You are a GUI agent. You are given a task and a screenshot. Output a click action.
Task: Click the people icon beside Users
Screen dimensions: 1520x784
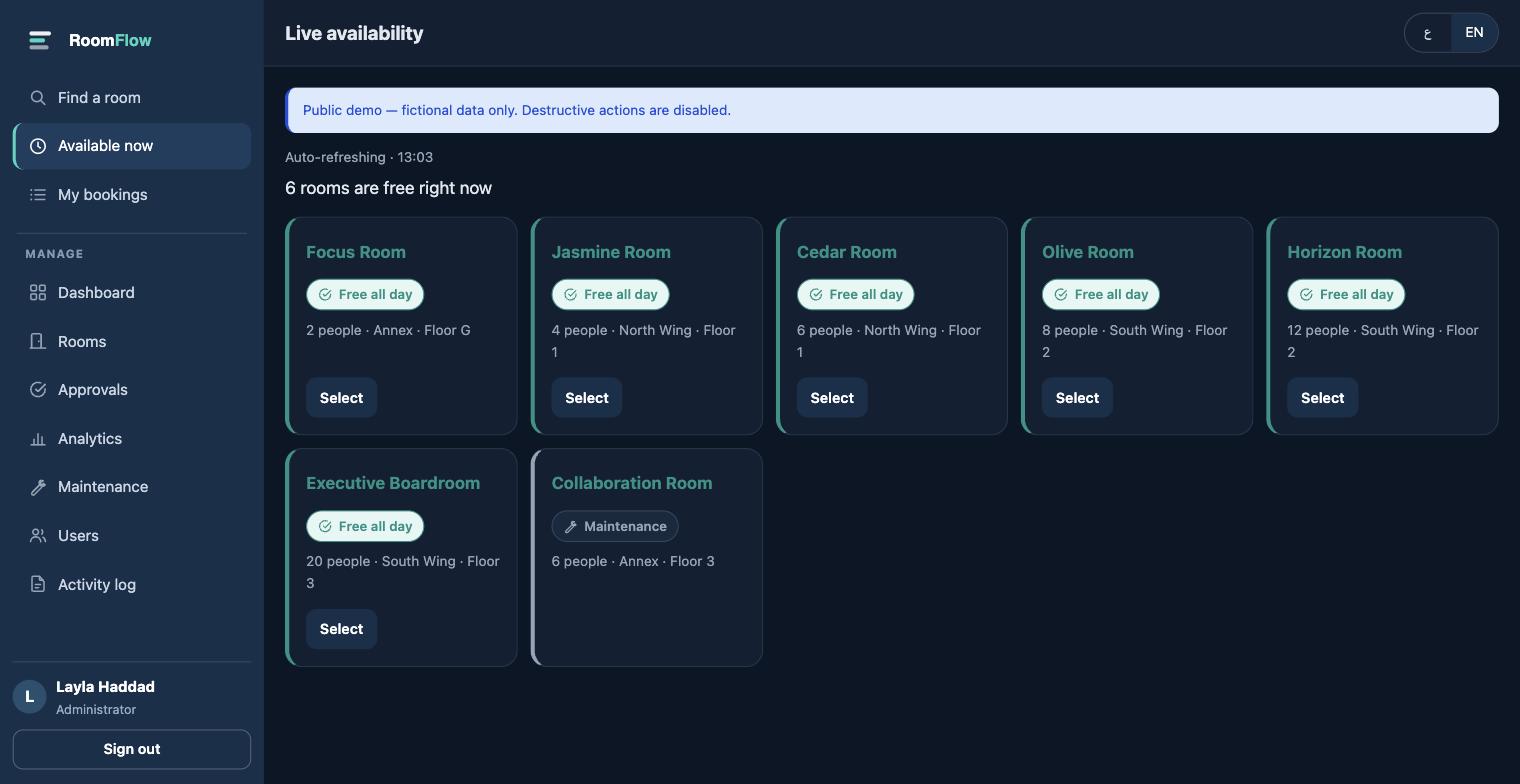pyautogui.click(x=38, y=536)
